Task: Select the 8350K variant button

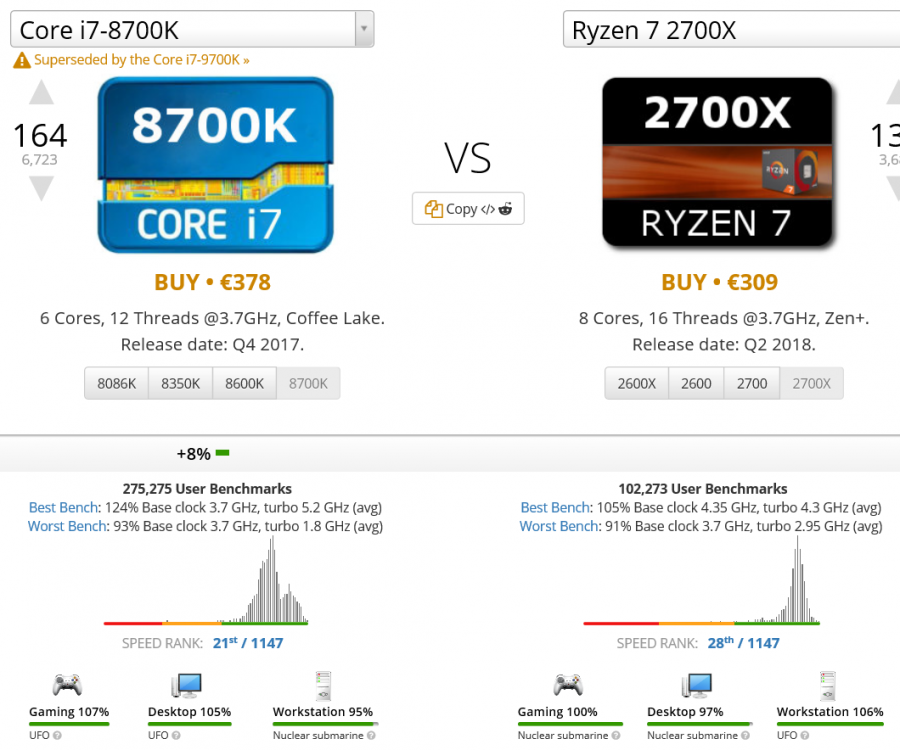Action: click(180, 383)
